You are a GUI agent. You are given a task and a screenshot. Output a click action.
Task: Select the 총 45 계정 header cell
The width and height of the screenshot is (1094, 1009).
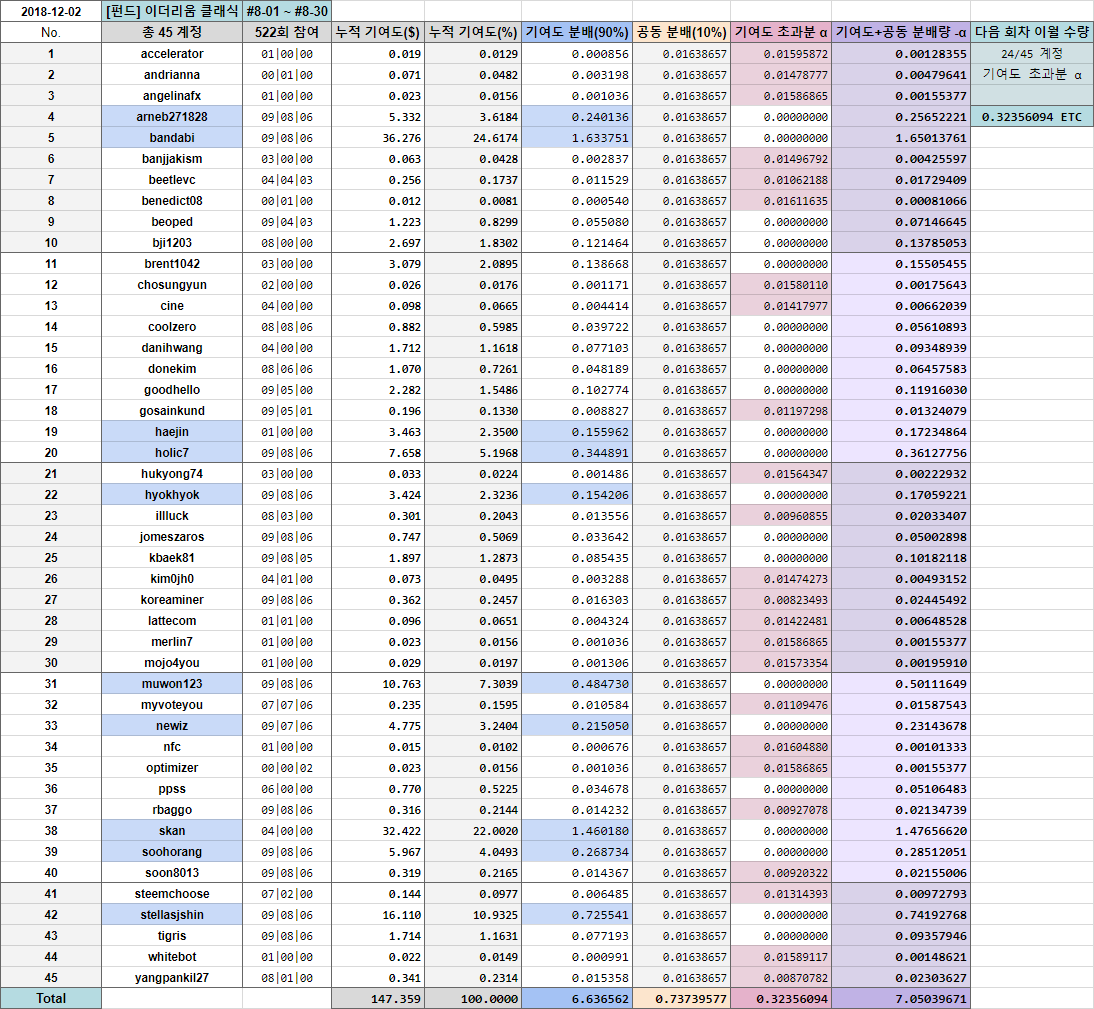coord(172,32)
